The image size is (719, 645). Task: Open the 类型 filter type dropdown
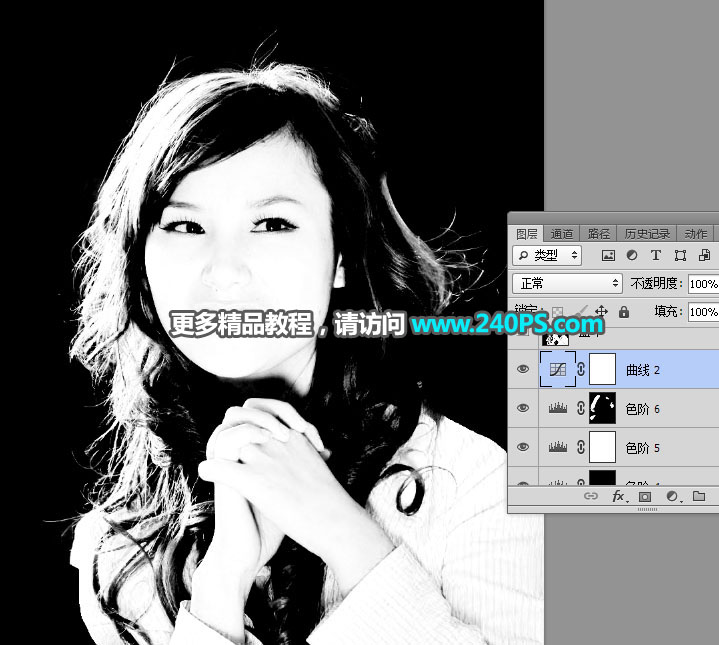point(547,255)
